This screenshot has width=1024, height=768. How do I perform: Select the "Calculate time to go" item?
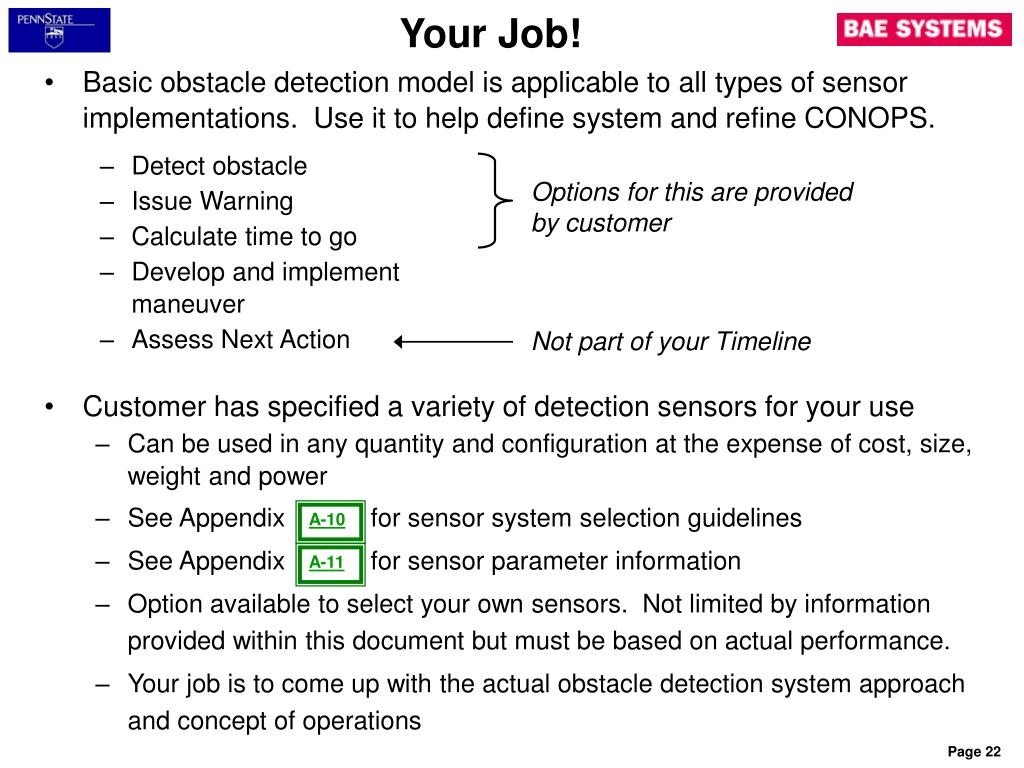tap(244, 237)
